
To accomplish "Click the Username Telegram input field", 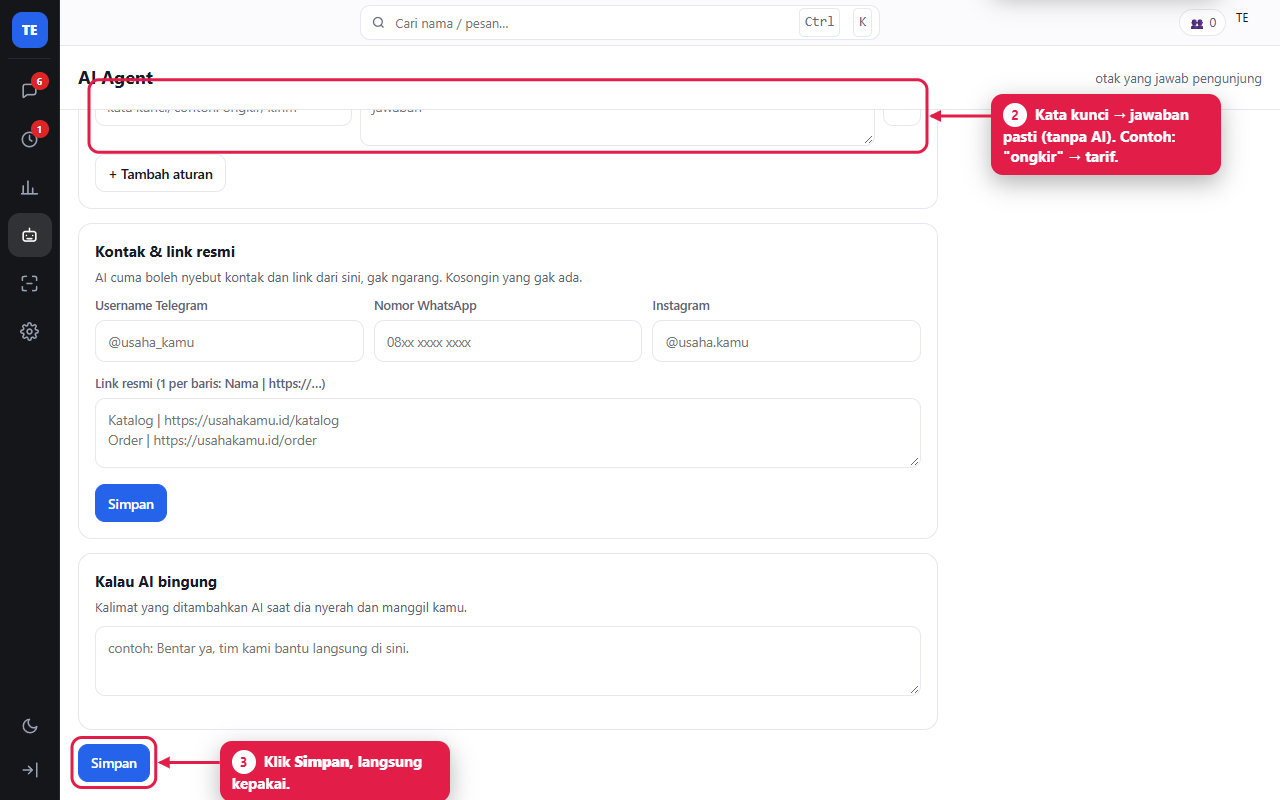I will coord(229,341).
